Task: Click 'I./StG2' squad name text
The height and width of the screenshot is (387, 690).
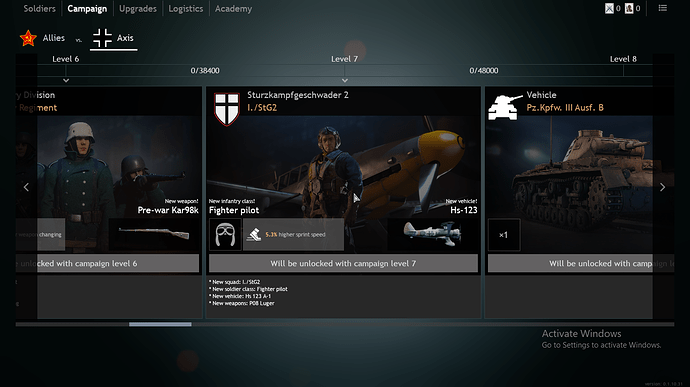Action: pyautogui.click(x=262, y=108)
